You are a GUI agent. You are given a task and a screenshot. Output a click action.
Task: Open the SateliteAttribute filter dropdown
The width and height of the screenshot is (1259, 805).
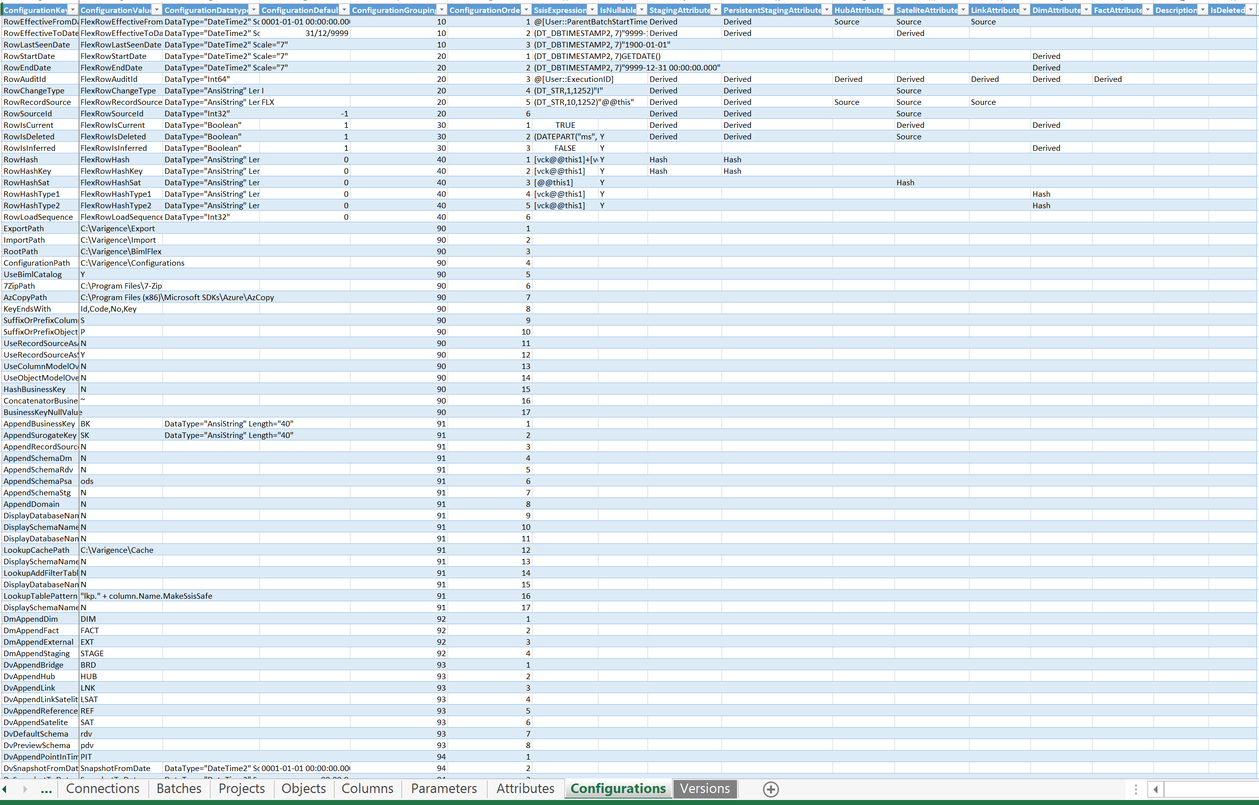(x=961, y=10)
